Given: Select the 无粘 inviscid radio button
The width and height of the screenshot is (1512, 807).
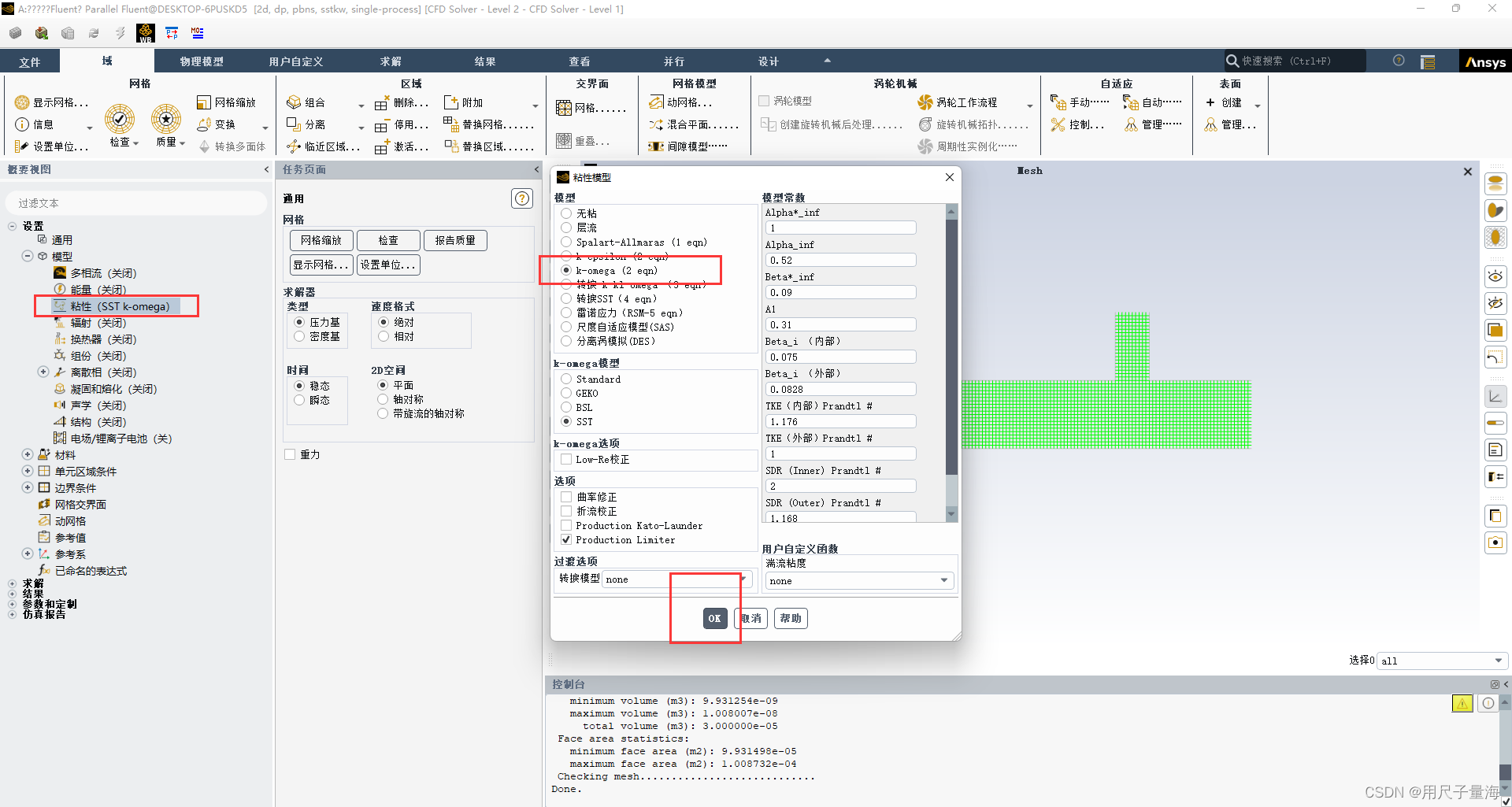Looking at the screenshot, I should tap(566, 213).
